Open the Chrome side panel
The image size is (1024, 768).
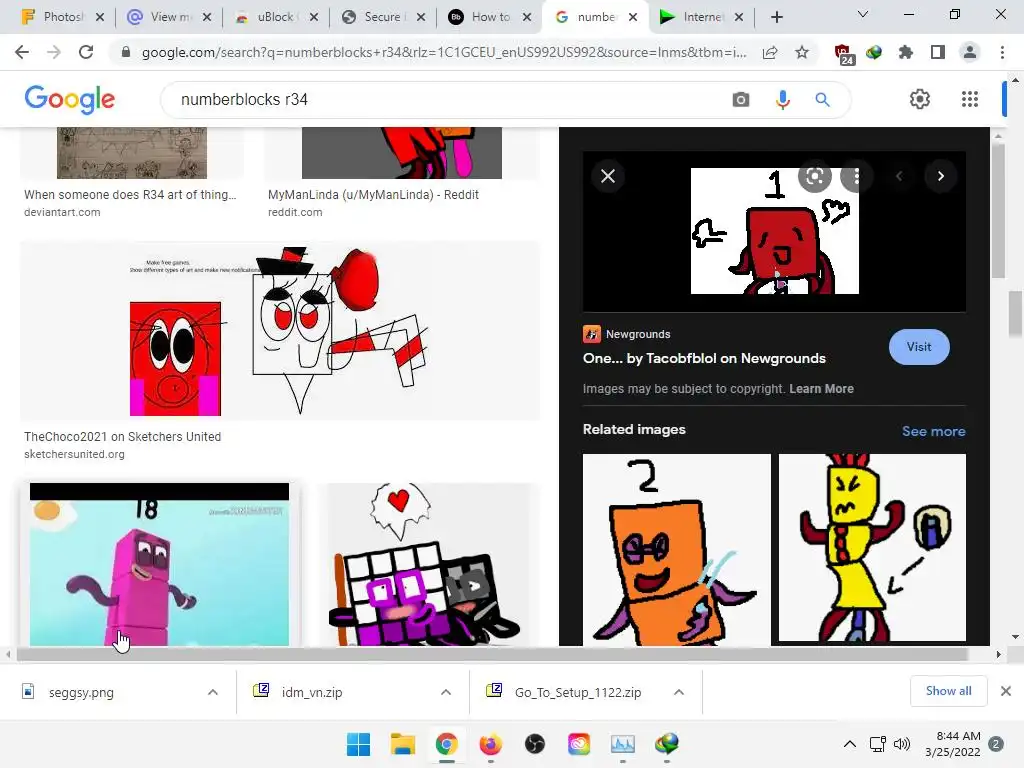(938, 52)
